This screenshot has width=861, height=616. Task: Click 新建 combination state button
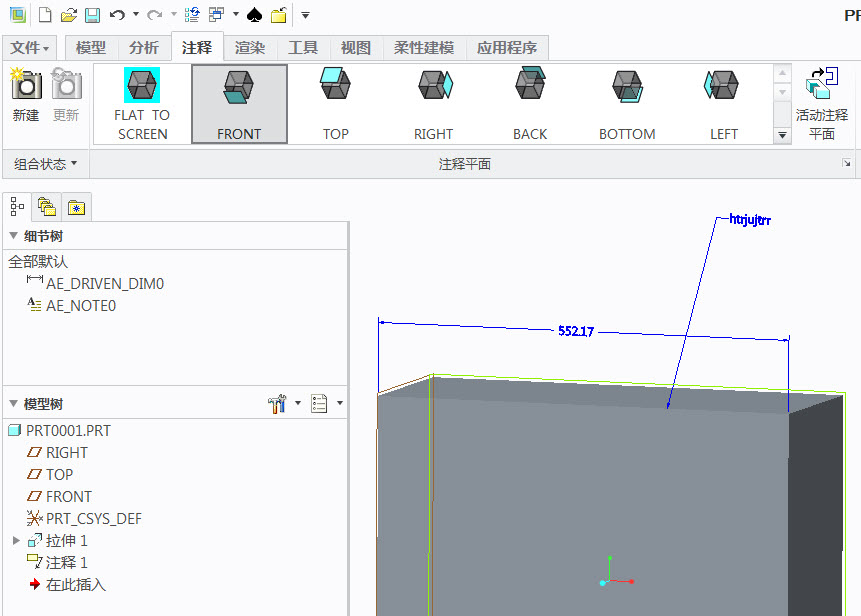26,95
